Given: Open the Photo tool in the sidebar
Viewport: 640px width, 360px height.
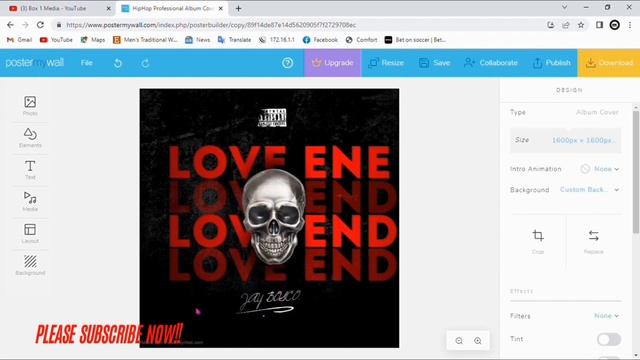Looking at the screenshot, I should click(30, 105).
